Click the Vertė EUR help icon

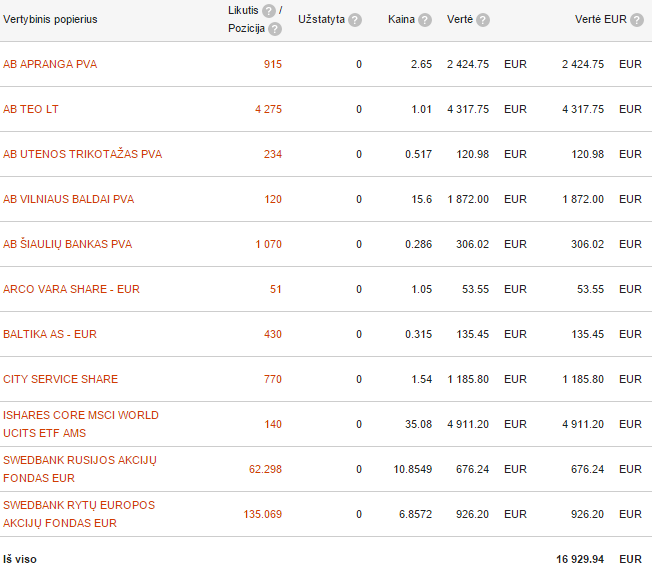tap(637, 20)
